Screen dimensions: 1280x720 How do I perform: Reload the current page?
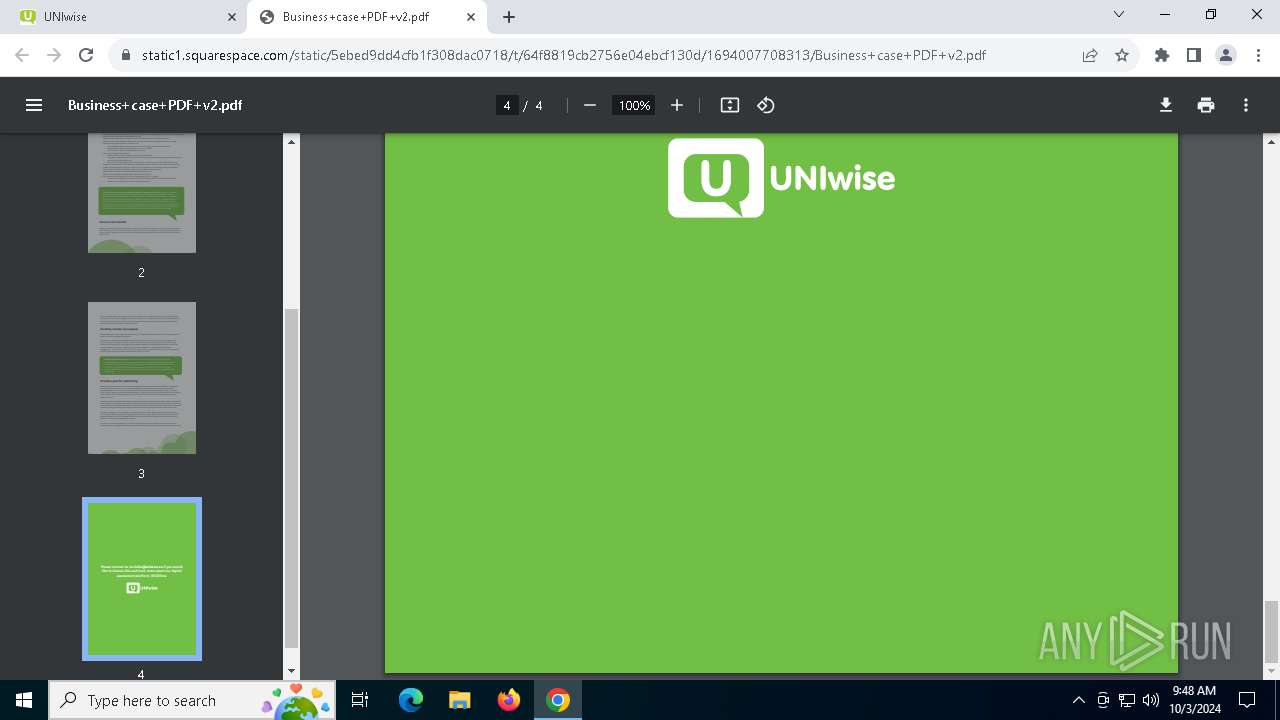(x=86, y=55)
